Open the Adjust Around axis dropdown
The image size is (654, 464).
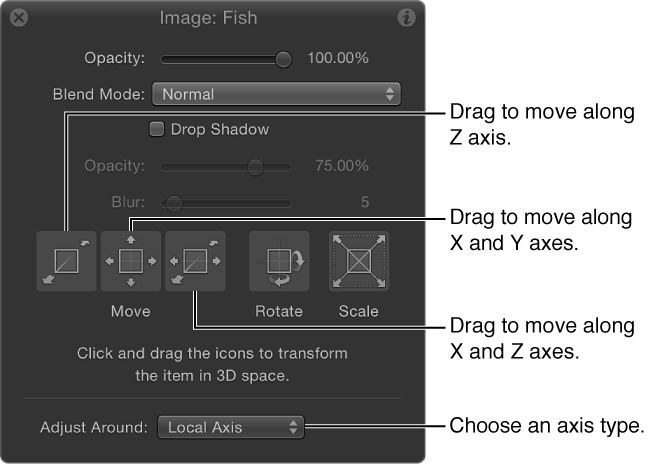tap(229, 427)
